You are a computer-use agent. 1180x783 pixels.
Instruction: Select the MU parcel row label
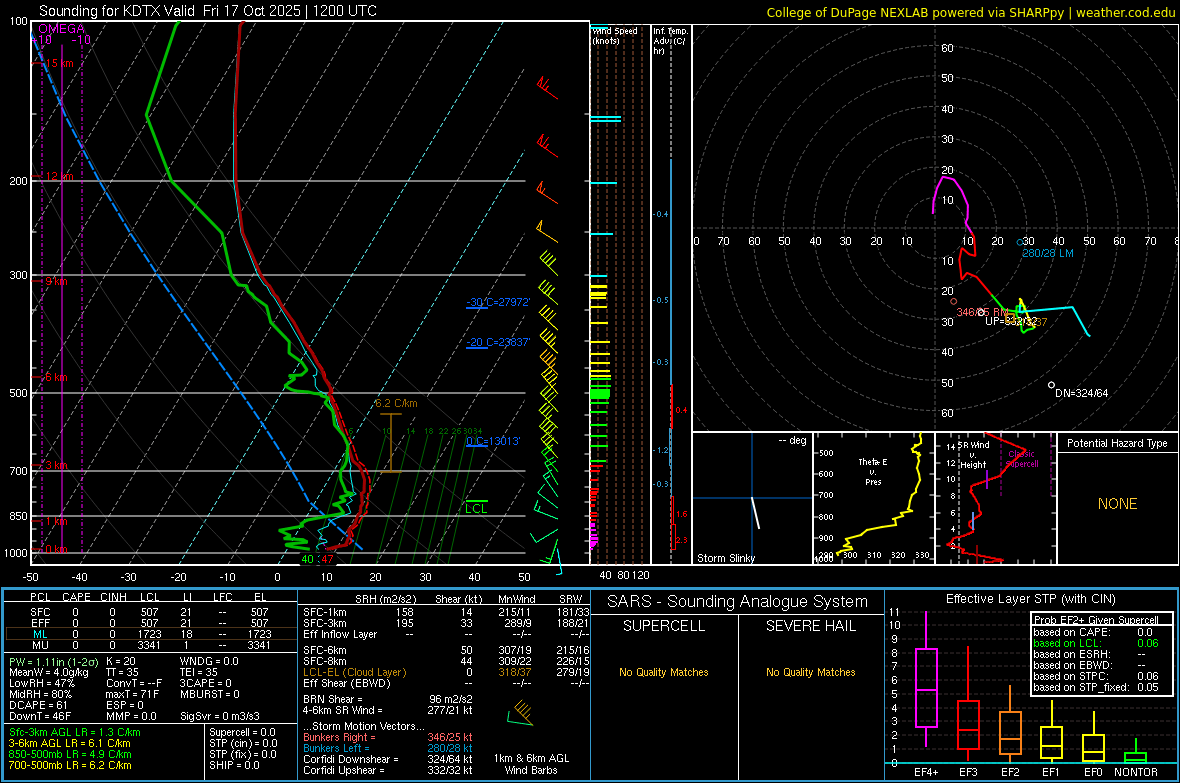(x=40, y=644)
